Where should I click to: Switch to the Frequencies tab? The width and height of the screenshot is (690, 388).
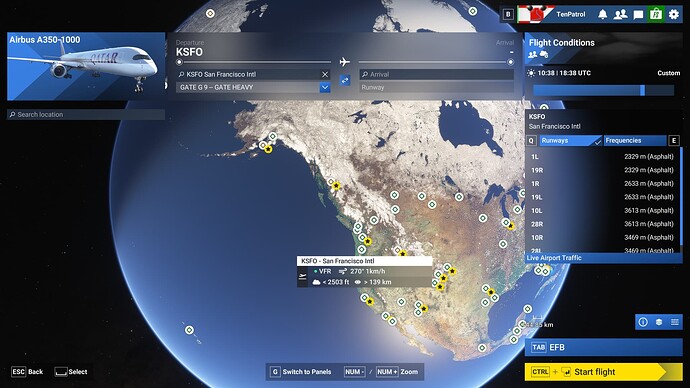click(635, 140)
